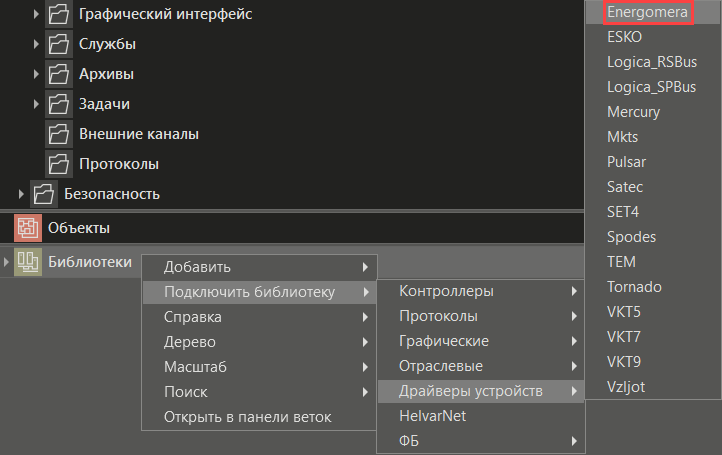The image size is (722, 455).
Task: Click the Библиотеки section label
Action: 90,262
